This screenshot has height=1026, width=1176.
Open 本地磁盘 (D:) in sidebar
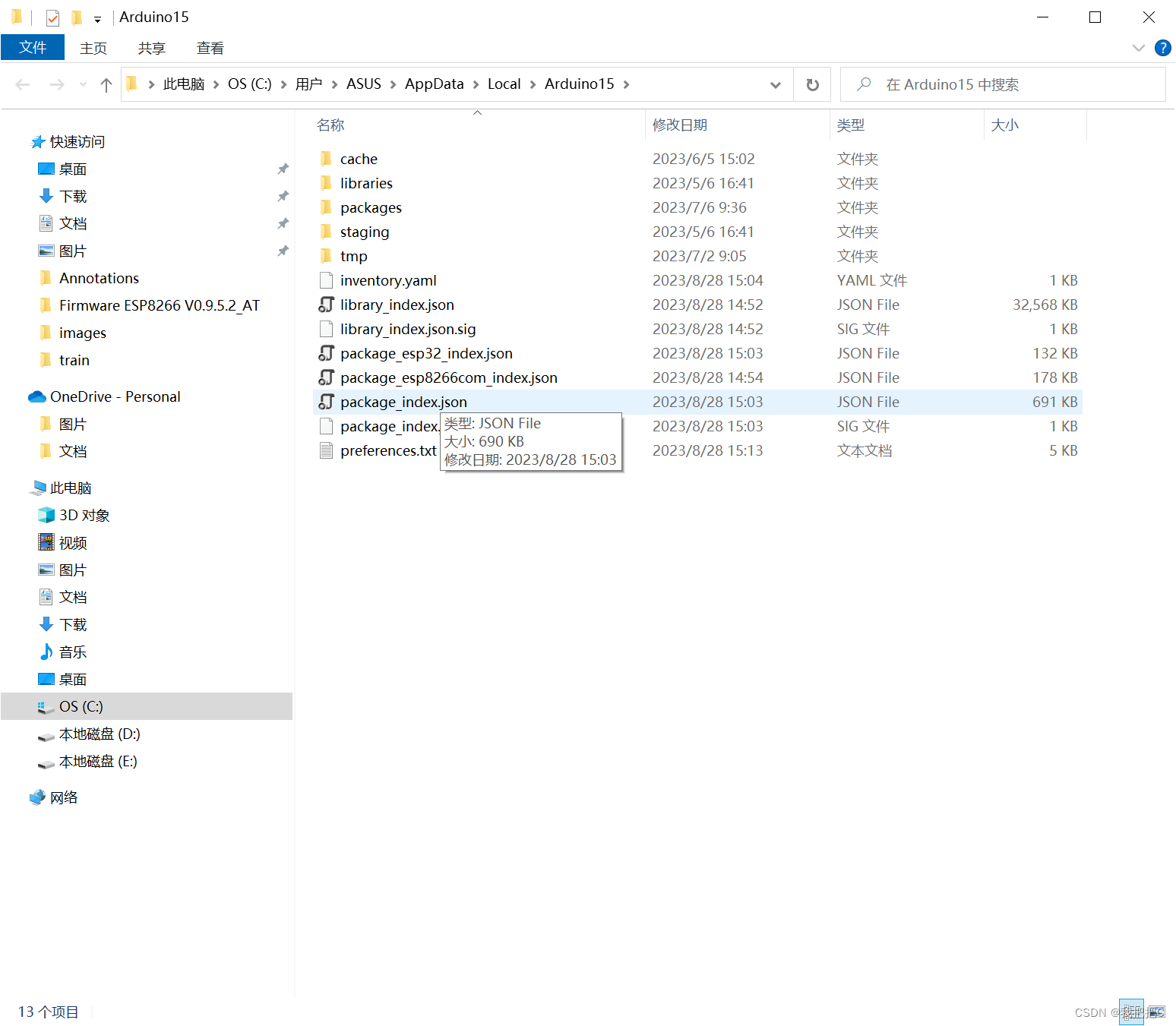coord(100,734)
